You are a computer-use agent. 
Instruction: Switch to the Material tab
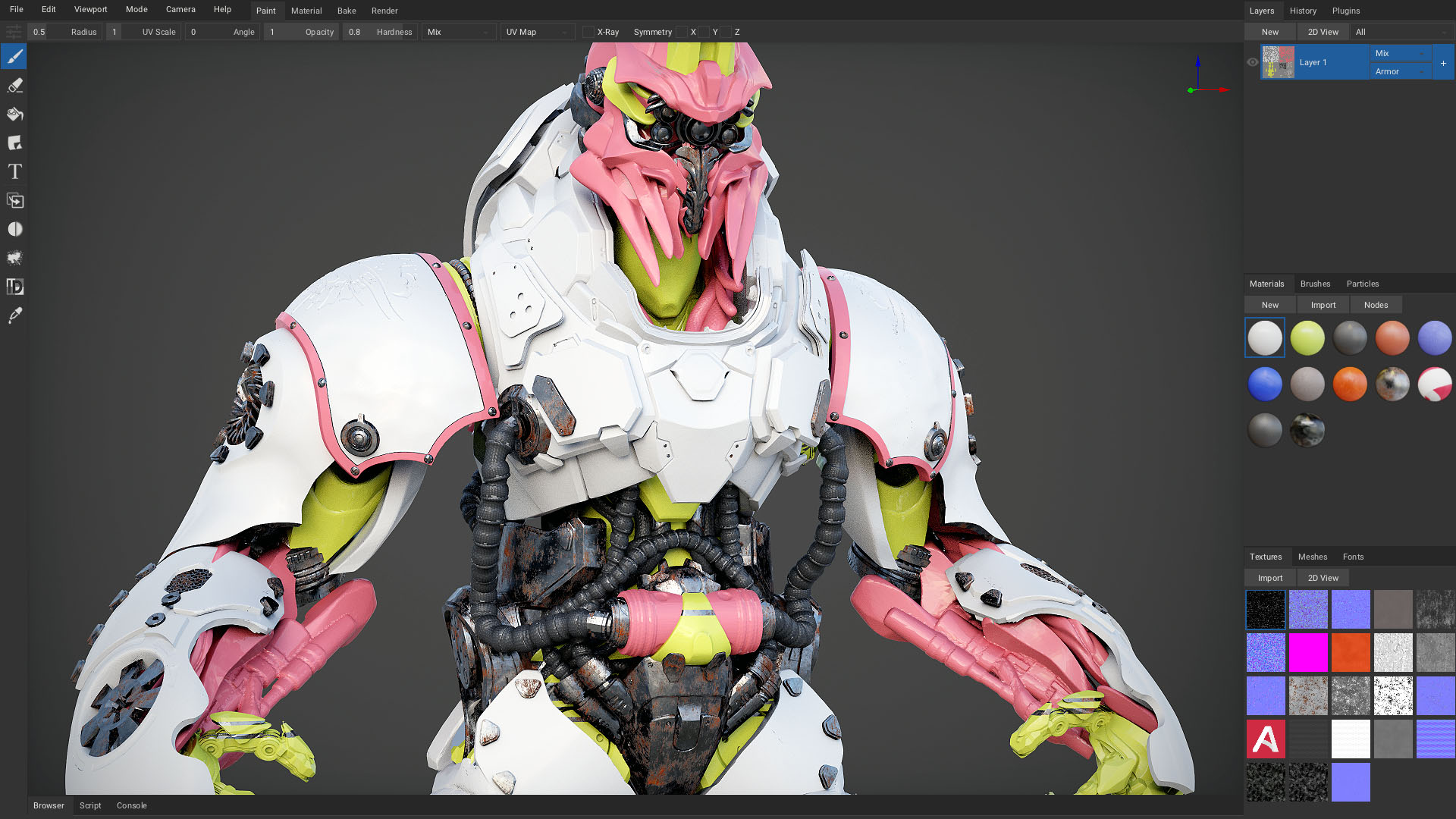click(306, 11)
